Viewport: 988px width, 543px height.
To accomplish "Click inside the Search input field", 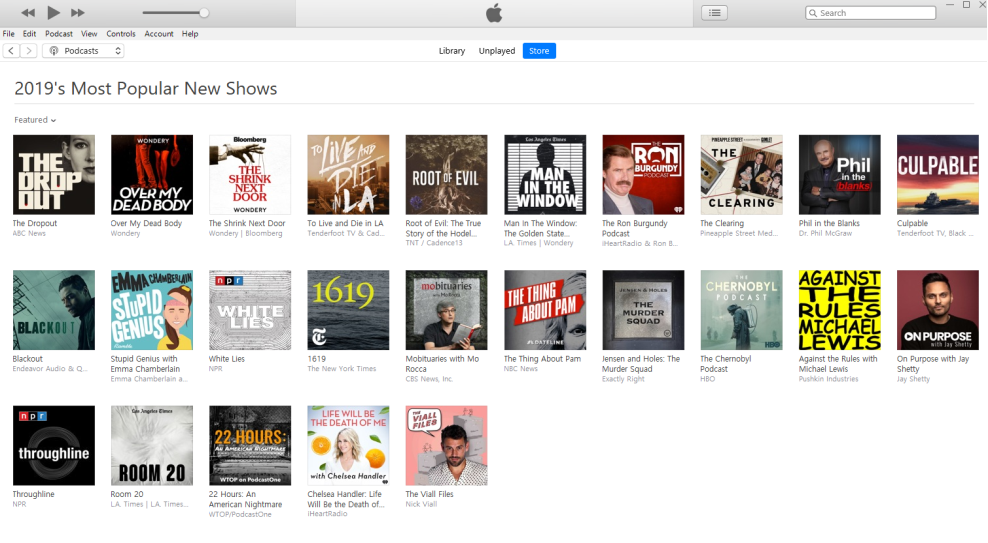I will point(875,13).
